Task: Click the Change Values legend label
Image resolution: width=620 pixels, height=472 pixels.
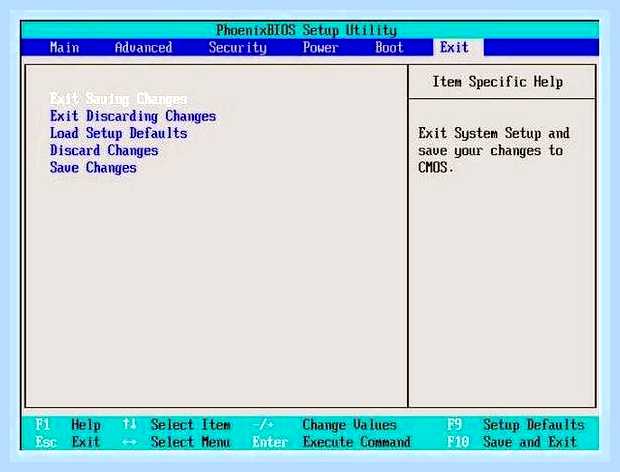Action: (x=350, y=425)
